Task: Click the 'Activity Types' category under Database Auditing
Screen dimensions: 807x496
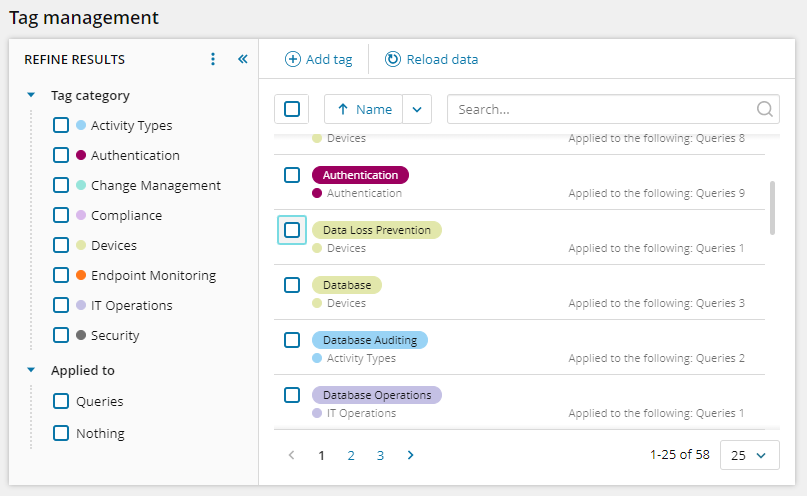Action: (361, 358)
